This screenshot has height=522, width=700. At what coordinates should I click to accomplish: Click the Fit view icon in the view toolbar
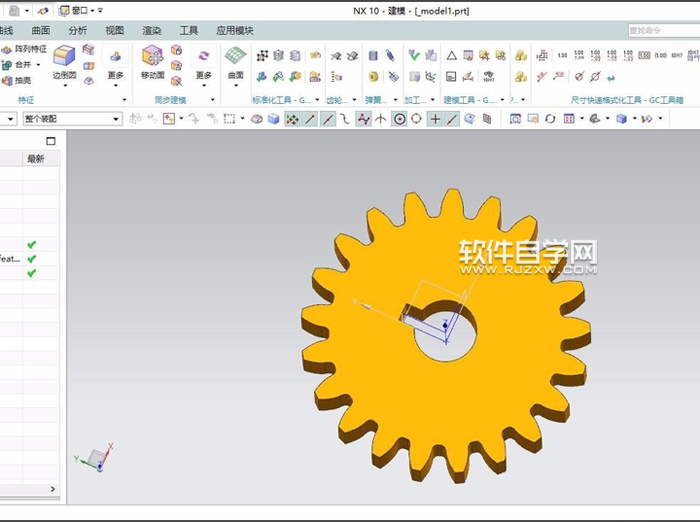pos(515,119)
